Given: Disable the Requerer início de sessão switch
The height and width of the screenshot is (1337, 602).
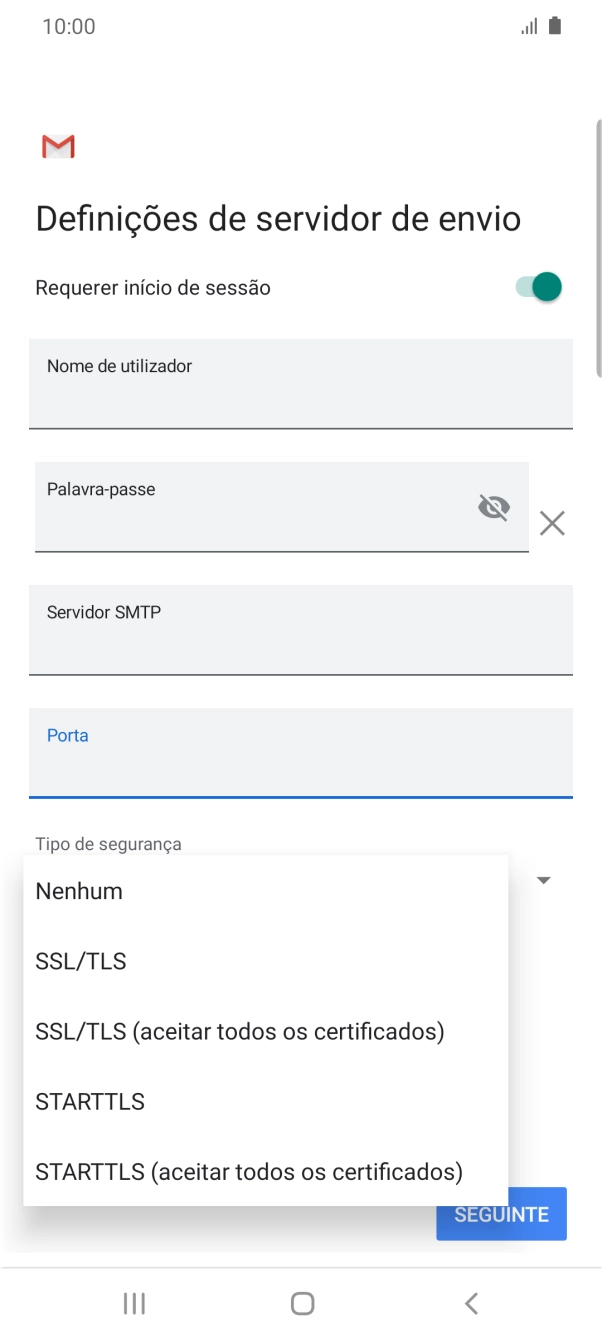Looking at the screenshot, I should point(540,288).
